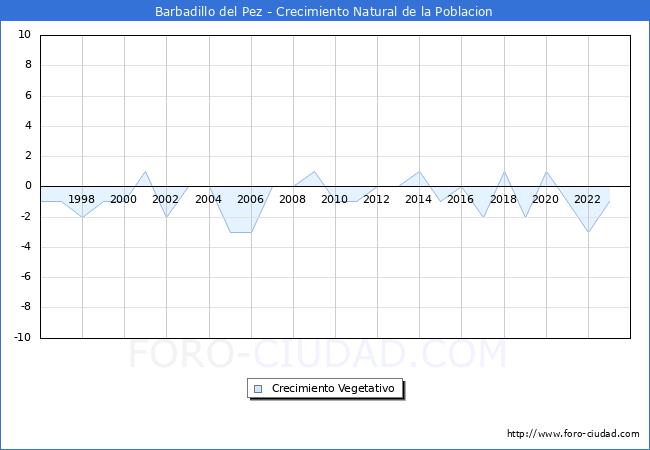Click the 2022 low data point at -3
Image resolution: width=650 pixels, height=450 pixels.
click(588, 232)
